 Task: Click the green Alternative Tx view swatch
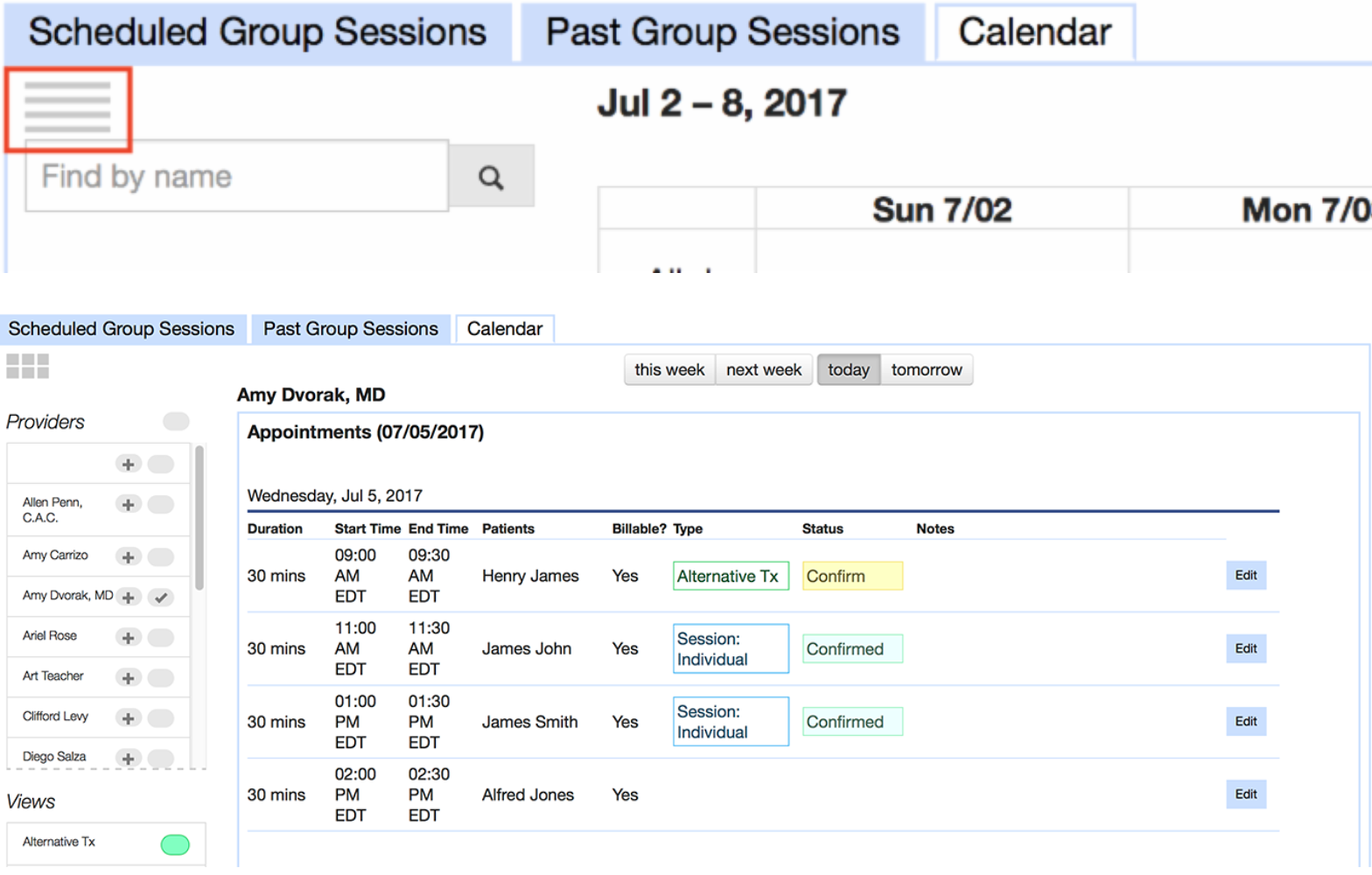coord(175,844)
